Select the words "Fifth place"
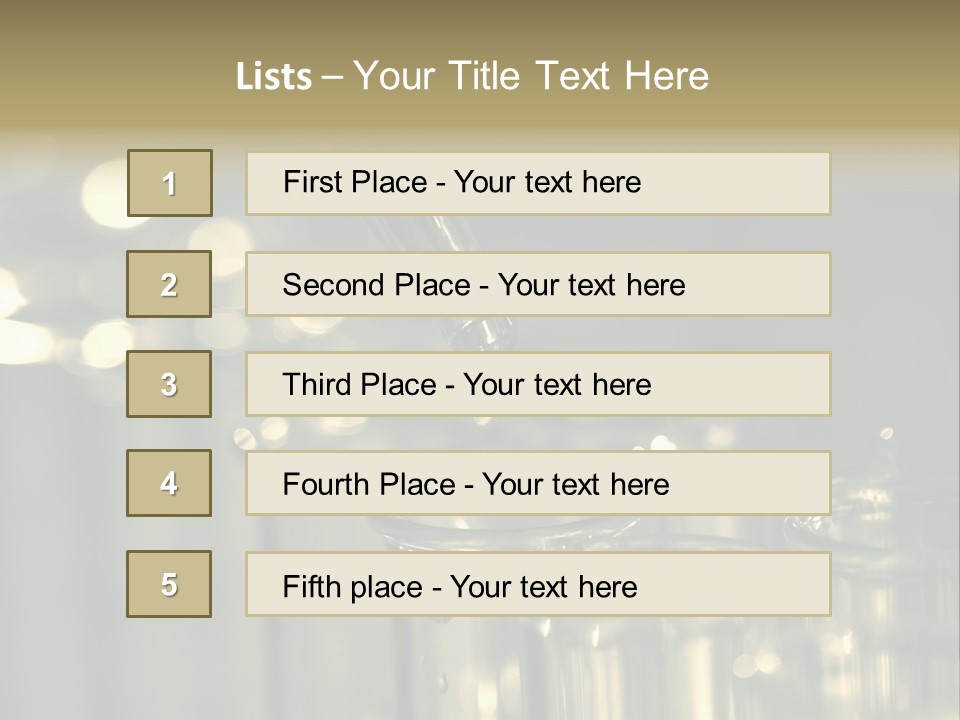This screenshot has height=720, width=960. (x=353, y=586)
